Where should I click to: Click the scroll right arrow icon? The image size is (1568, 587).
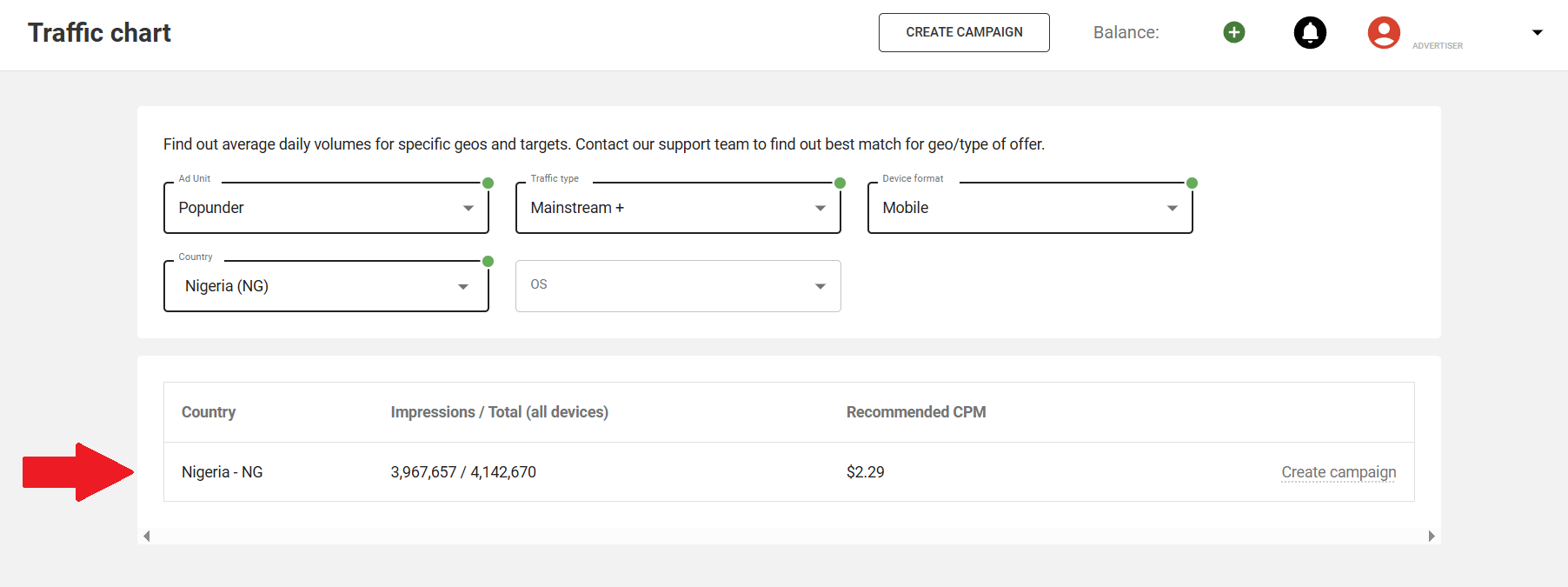tap(1431, 536)
